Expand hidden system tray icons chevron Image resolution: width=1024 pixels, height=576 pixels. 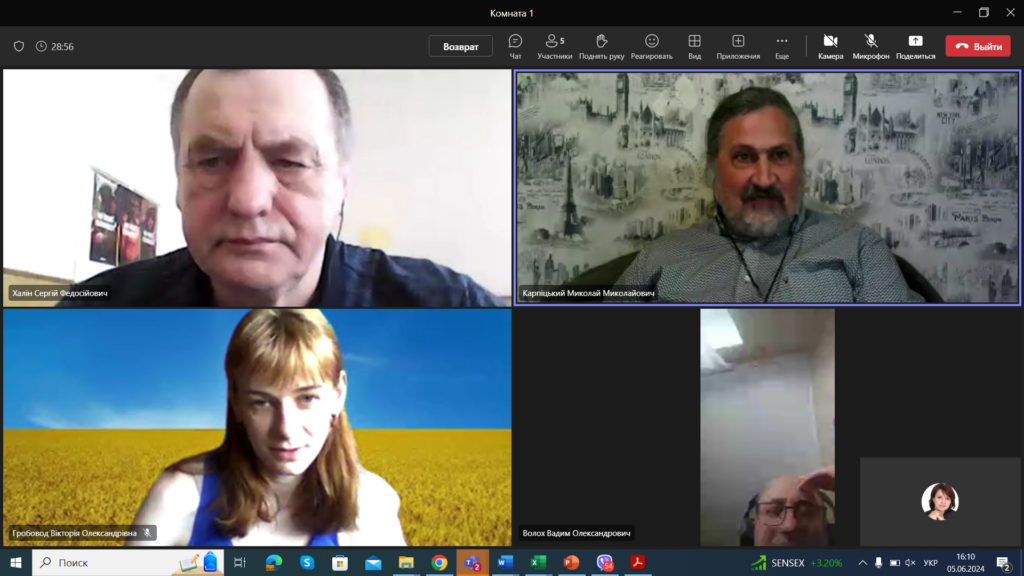pyautogui.click(x=862, y=563)
